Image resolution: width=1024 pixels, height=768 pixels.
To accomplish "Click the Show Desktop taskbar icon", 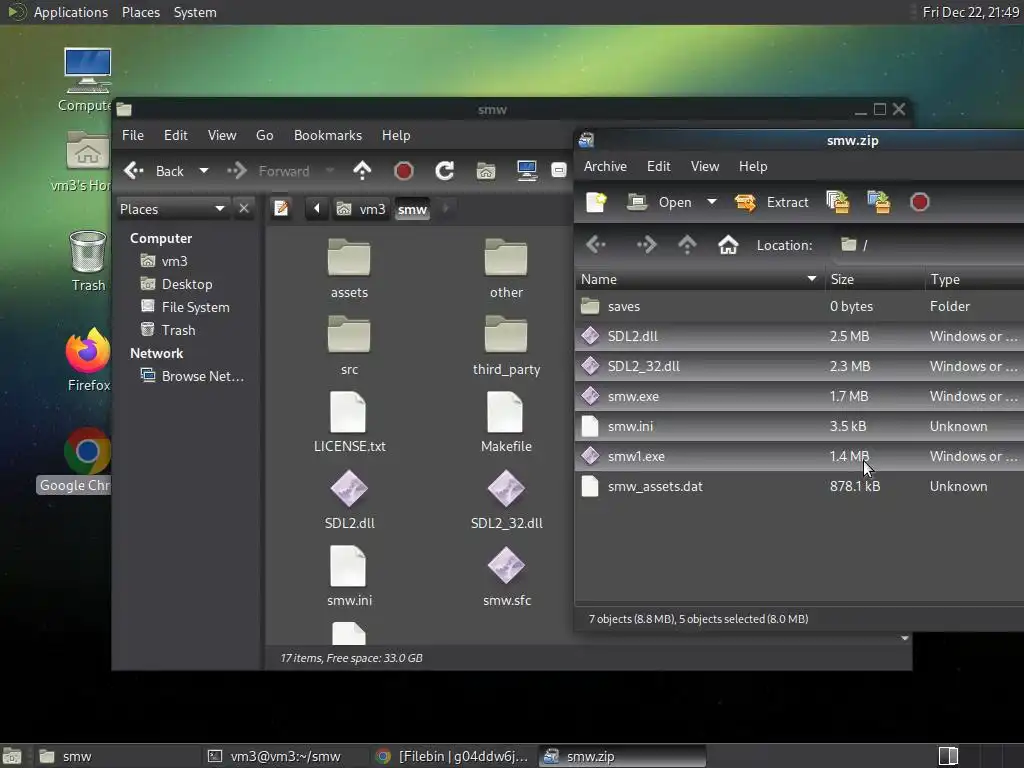I will [x=12, y=756].
